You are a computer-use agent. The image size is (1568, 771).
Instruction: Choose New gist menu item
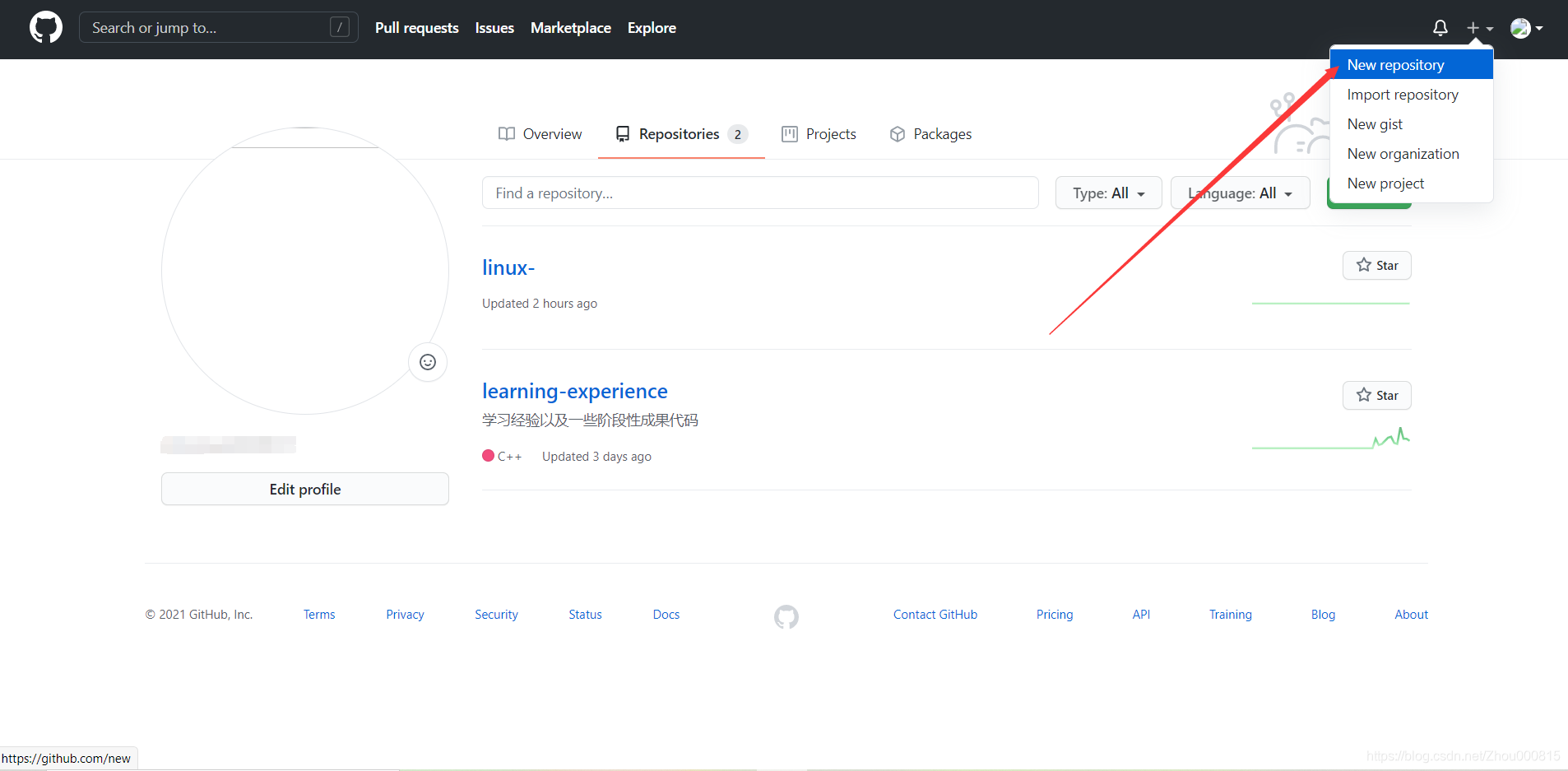(x=1411, y=124)
